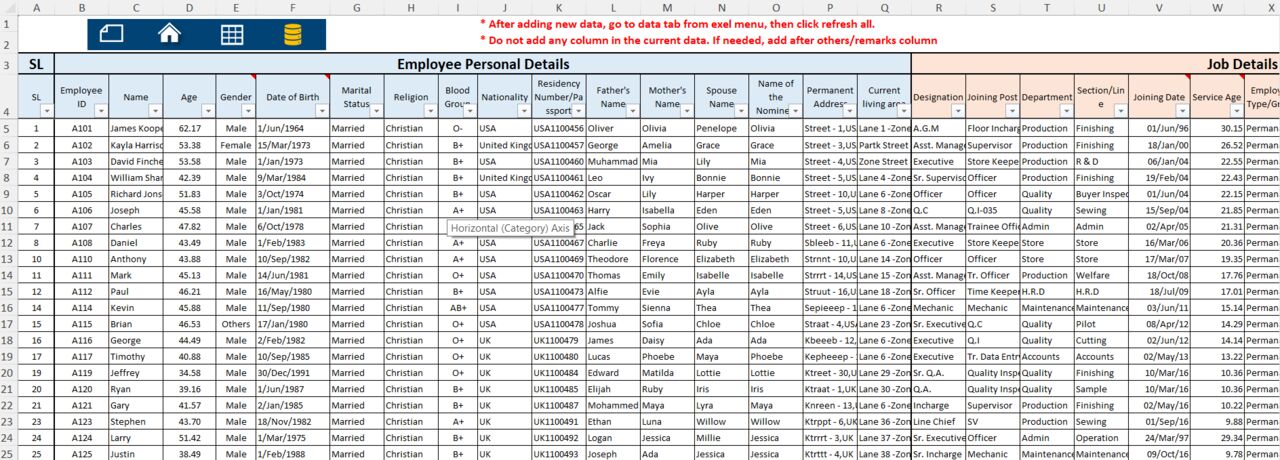
Task: Open Name of the Nominee filter
Action: [795, 111]
